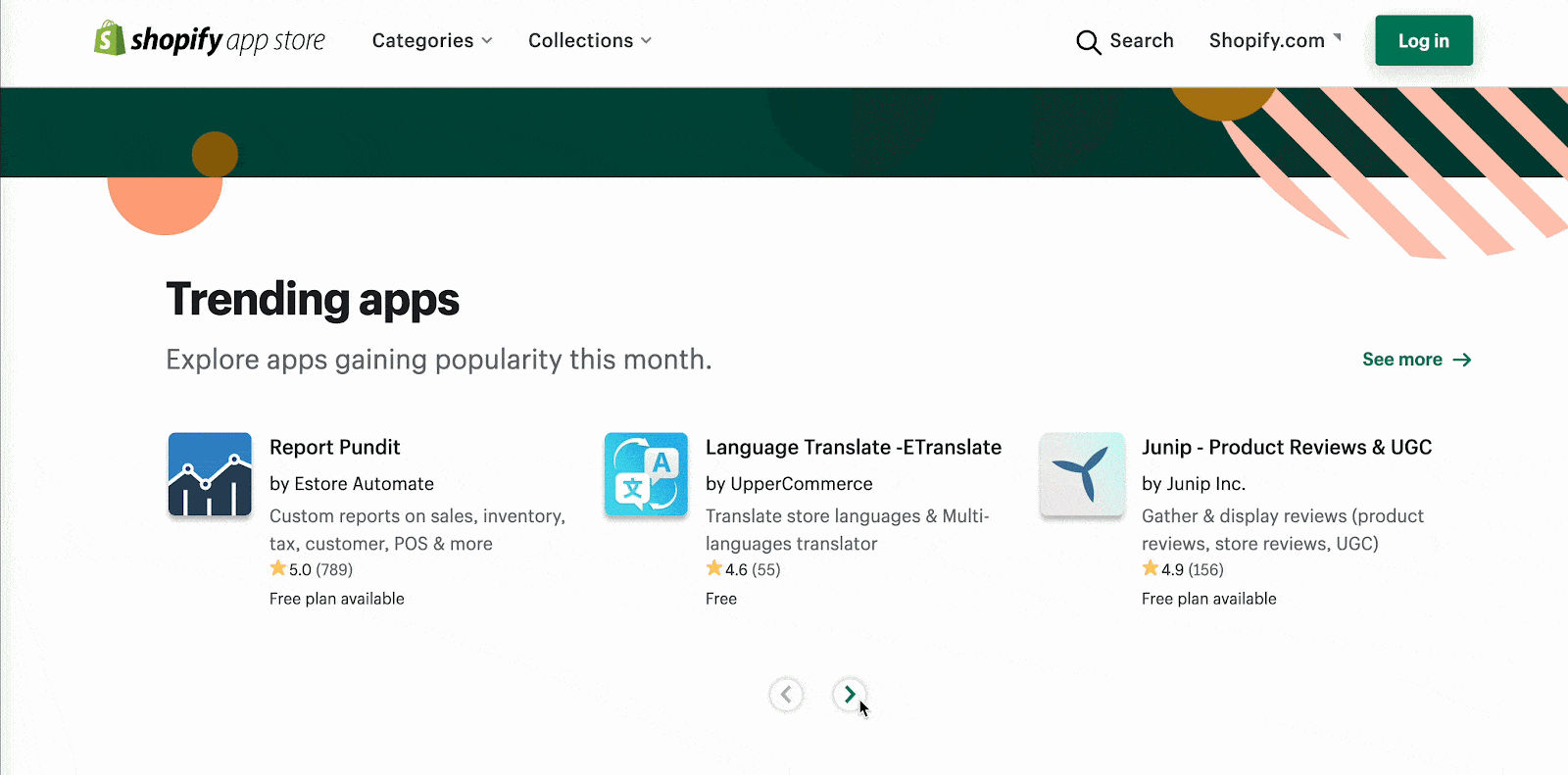The width and height of the screenshot is (1568, 775).
Task: Open the Report Pundit title link
Action: tap(335, 448)
